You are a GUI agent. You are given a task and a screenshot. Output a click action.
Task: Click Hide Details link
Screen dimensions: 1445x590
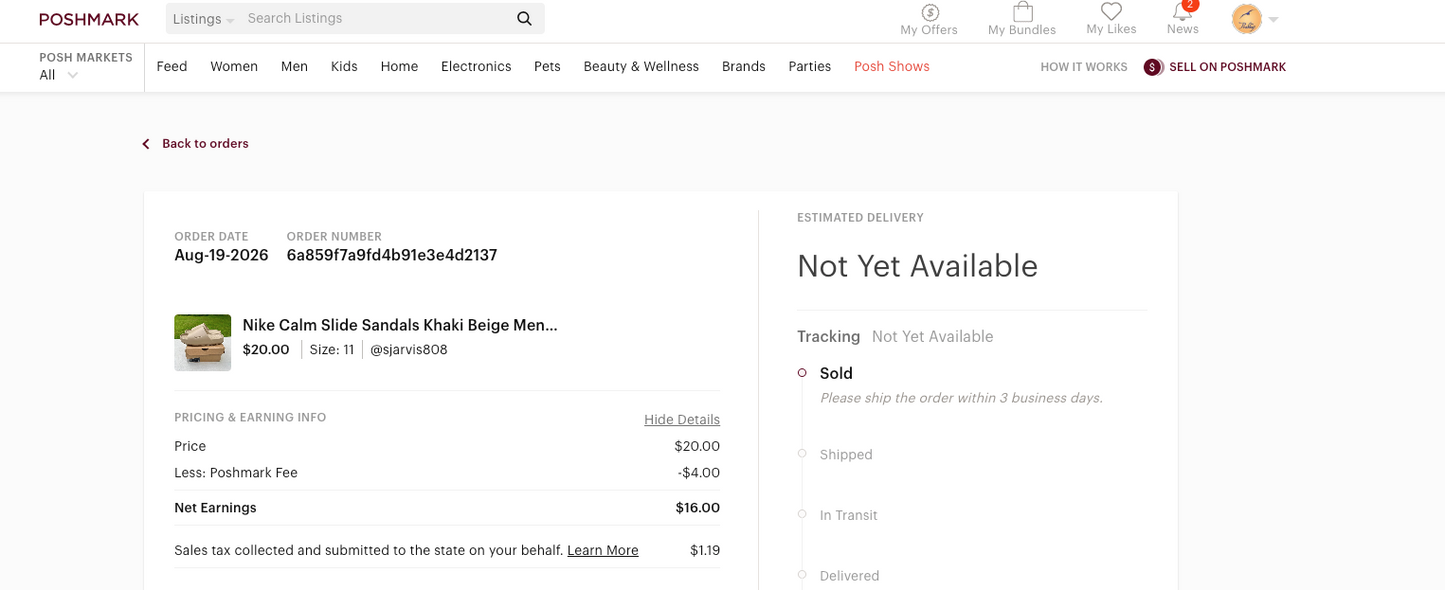click(x=682, y=420)
